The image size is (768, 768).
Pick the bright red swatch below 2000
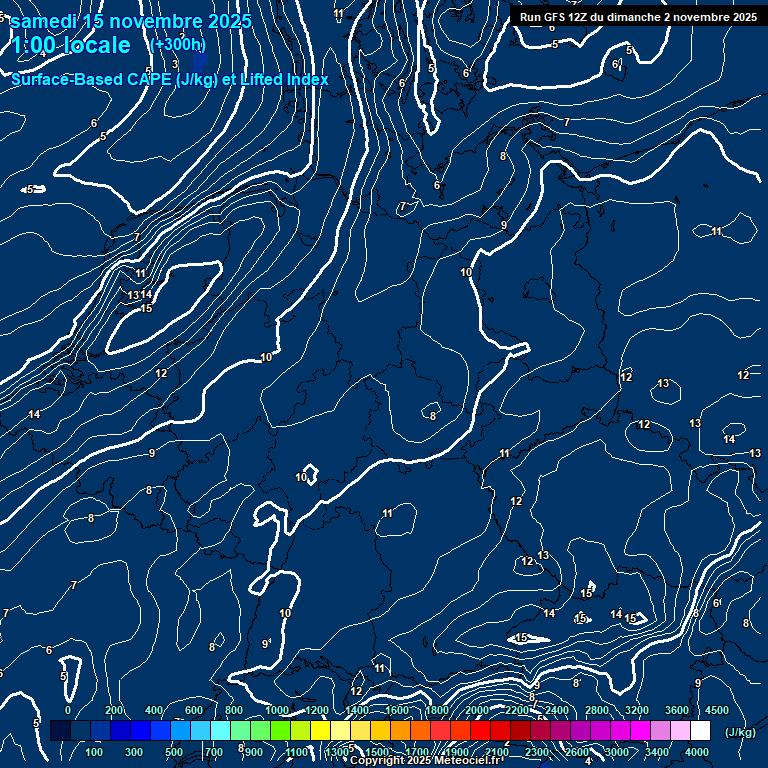point(480,731)
